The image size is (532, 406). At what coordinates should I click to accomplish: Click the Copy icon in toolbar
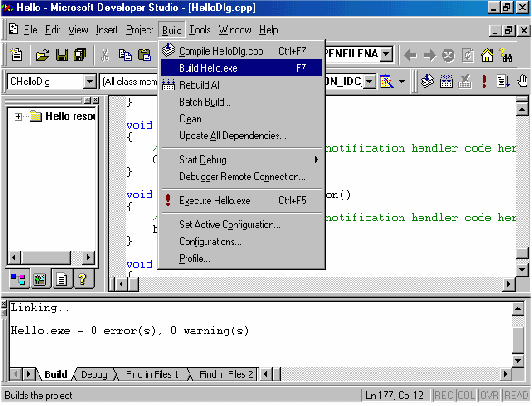click(x=125, y=55)
